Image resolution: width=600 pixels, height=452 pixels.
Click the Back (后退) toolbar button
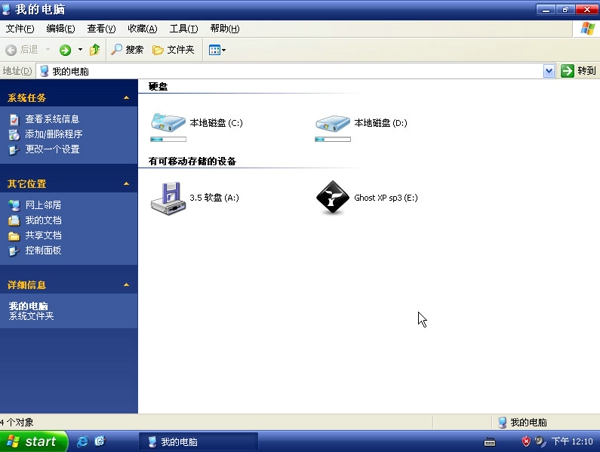point(21,50)
